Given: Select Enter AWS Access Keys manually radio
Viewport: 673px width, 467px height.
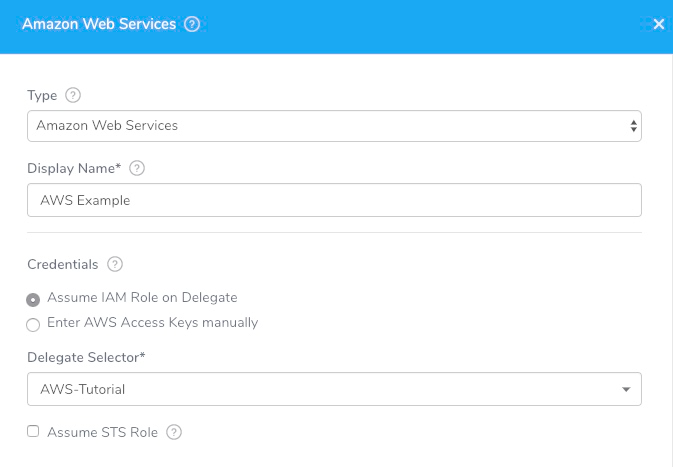Looking at the screenshot, I should point(33,324).
